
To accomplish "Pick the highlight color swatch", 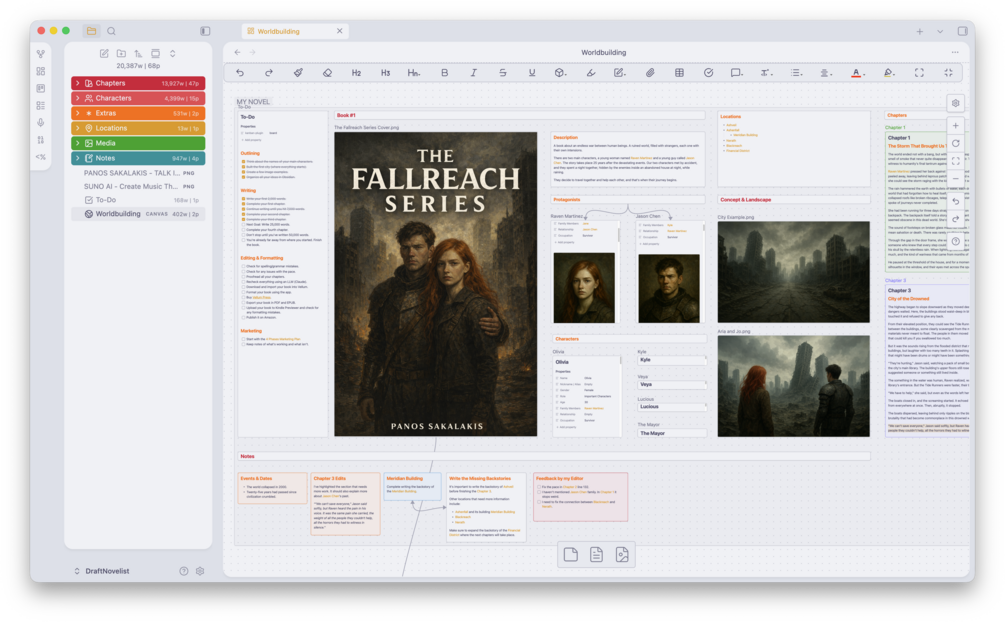I will tap(889, 73).
